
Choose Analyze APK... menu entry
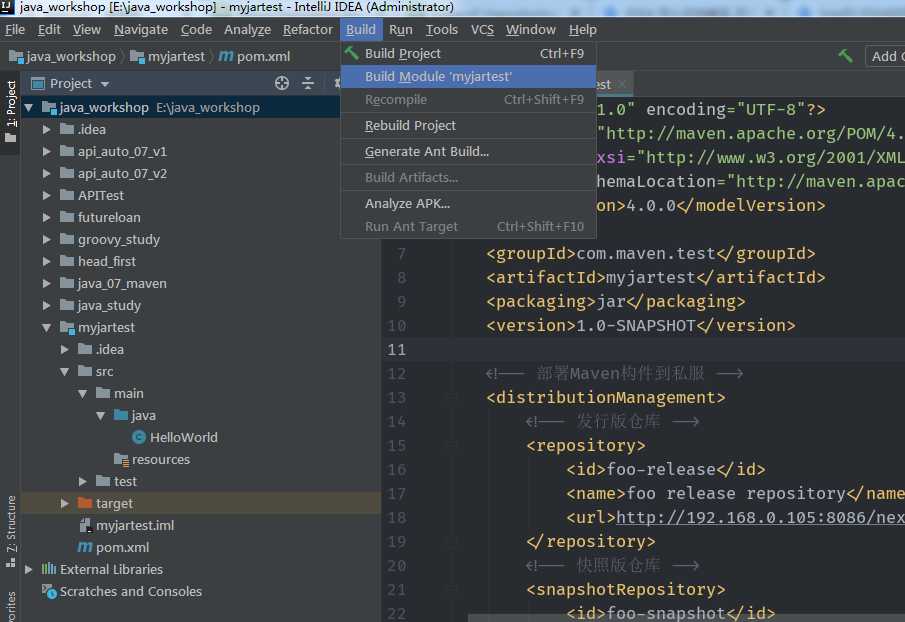tap(468, 203)
